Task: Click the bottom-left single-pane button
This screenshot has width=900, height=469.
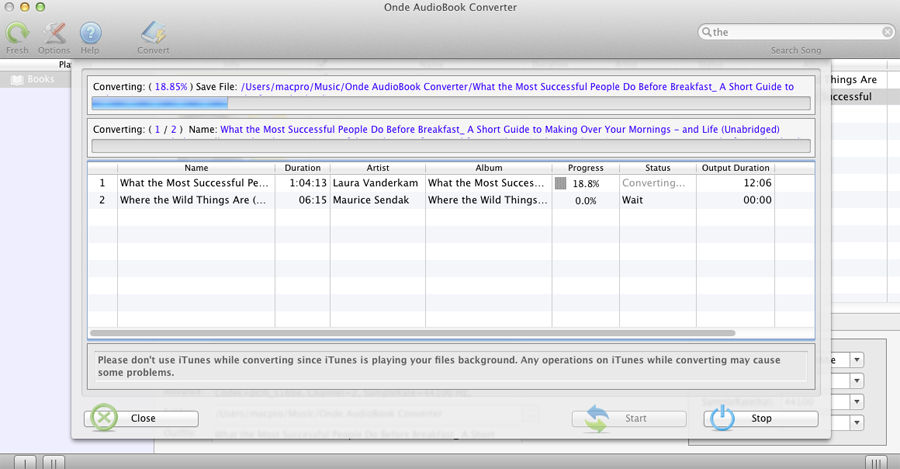Action: click(25, 462)
